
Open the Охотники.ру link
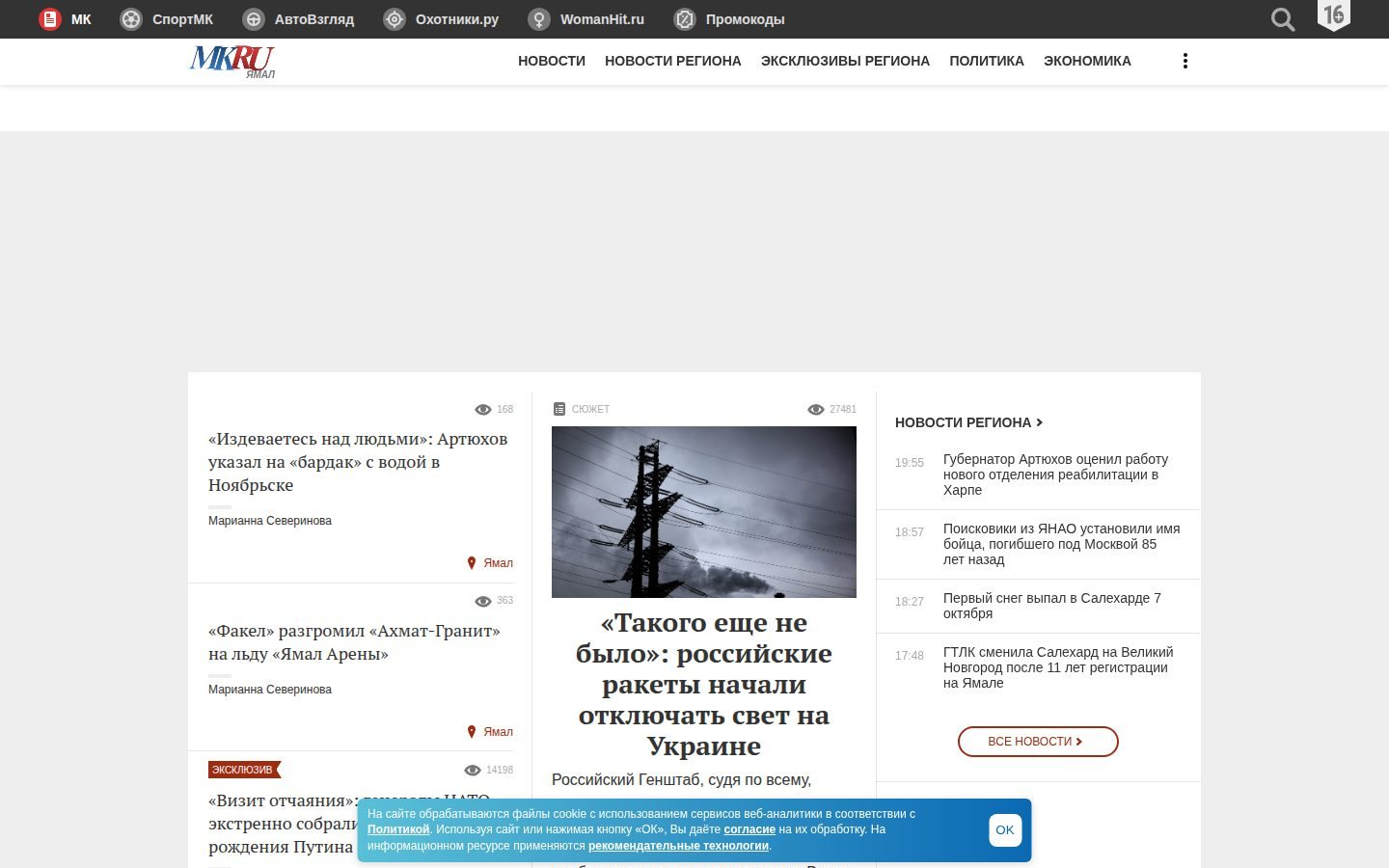click(x=457, y=19)
